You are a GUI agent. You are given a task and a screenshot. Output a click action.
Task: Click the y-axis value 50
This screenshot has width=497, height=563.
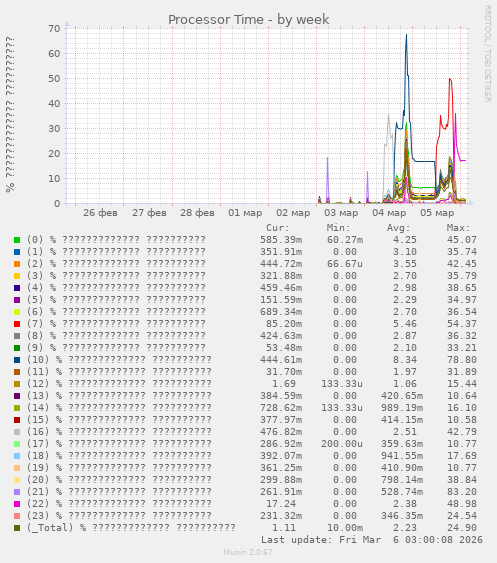pyautogui.click(x=54, y=78)
